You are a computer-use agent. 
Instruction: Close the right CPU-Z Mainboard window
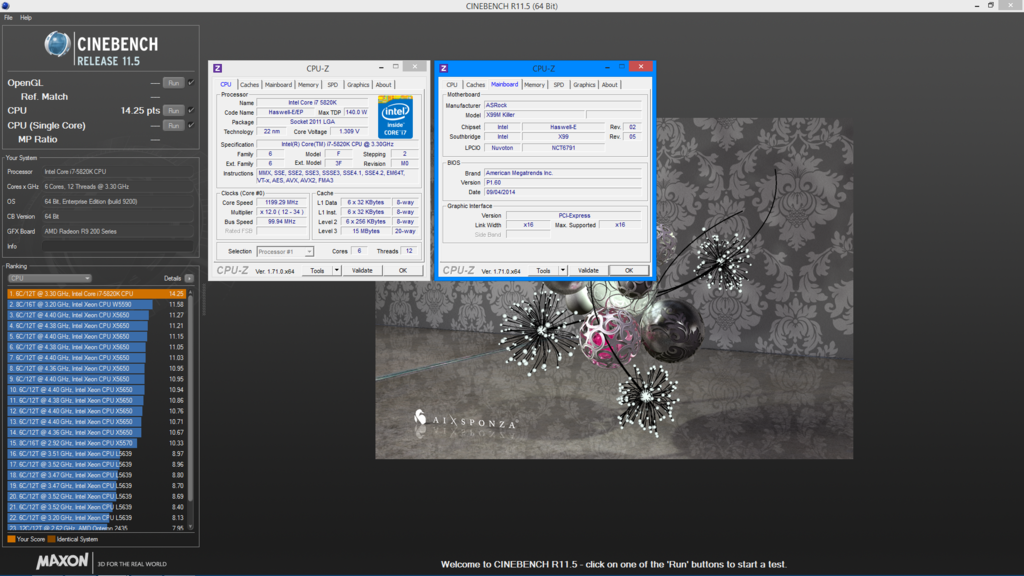(641, 67)
